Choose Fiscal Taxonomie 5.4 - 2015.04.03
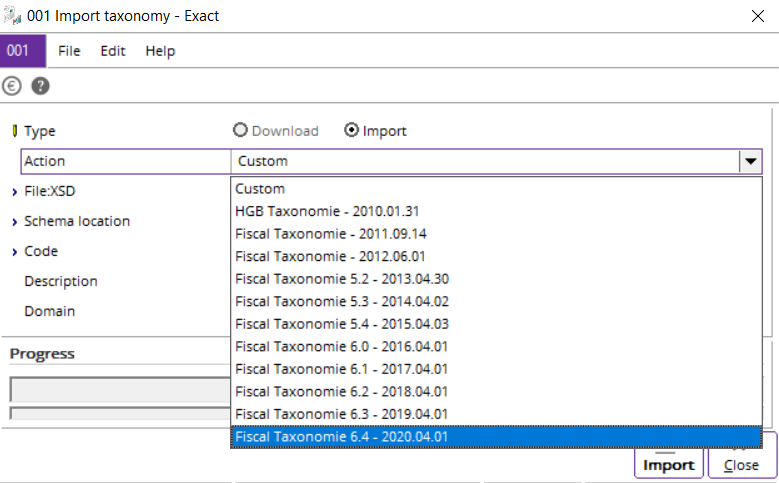Screen dimensions: 779x483 [496, 324]
